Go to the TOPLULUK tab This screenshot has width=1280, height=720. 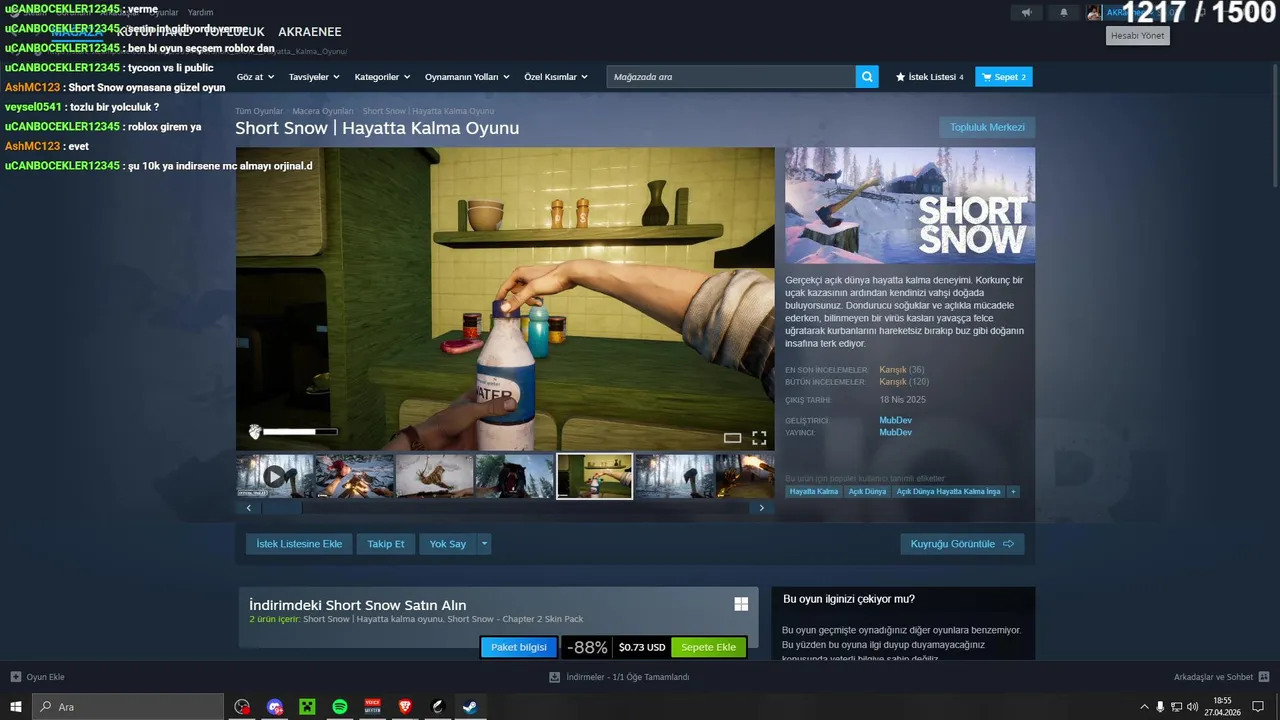point(235,32)
